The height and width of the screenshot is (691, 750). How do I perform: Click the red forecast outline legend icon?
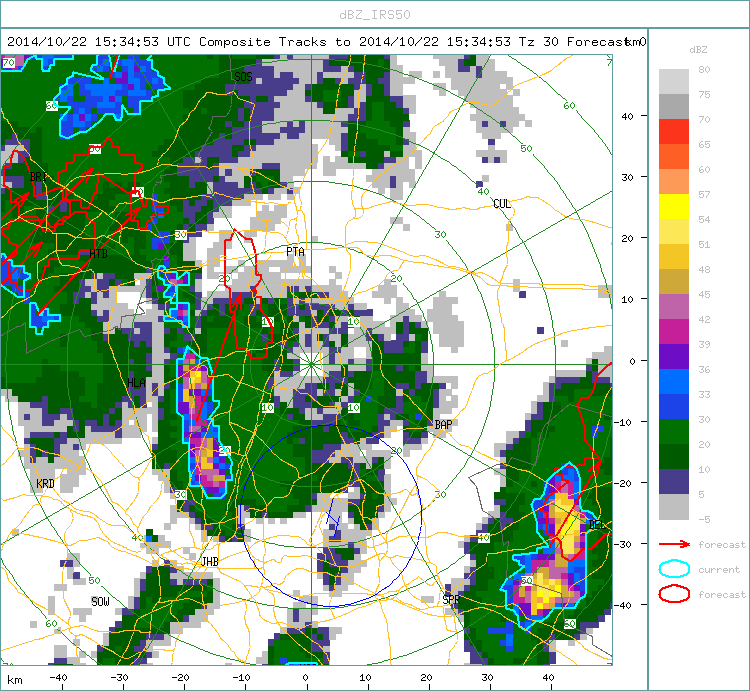[x=674, y=594]
